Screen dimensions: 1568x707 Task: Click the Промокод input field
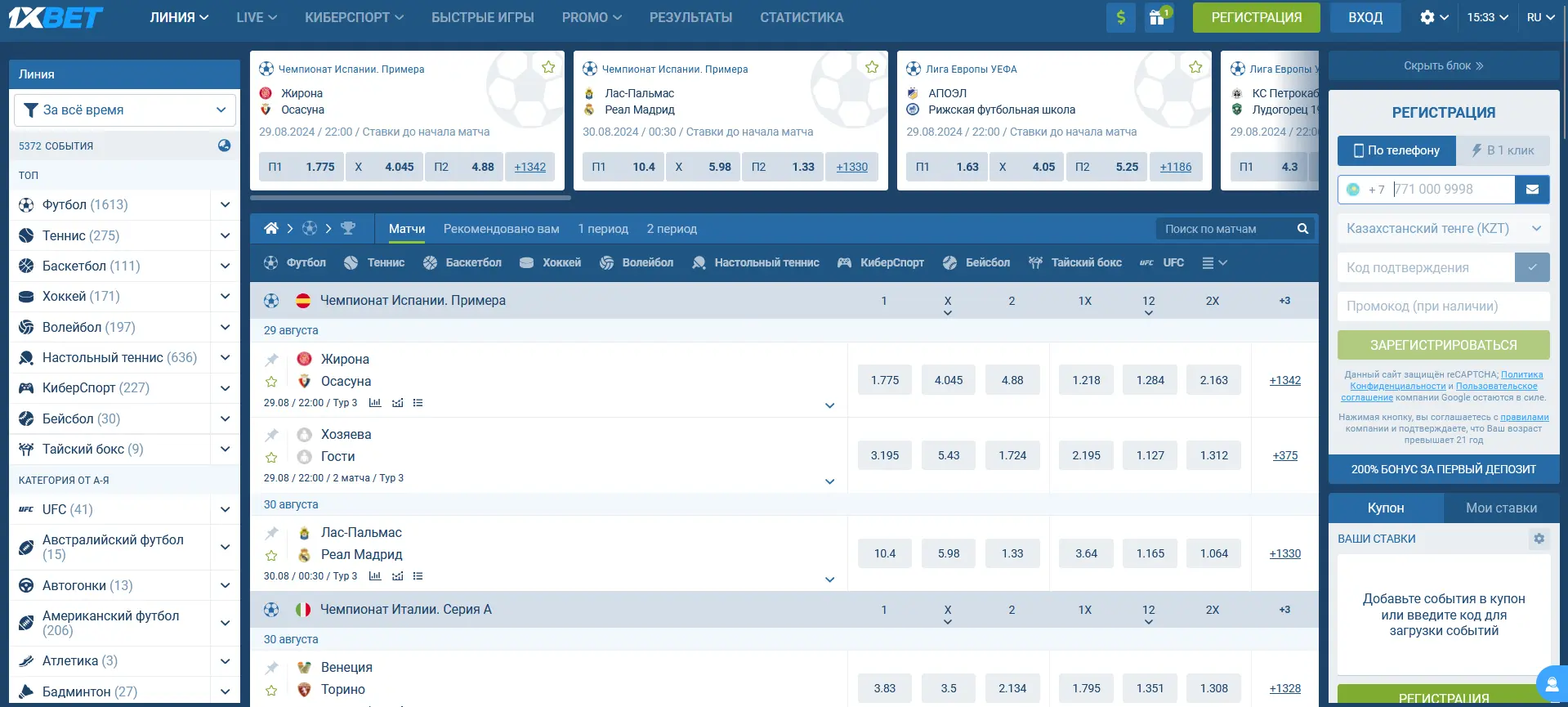point(1444,307)
